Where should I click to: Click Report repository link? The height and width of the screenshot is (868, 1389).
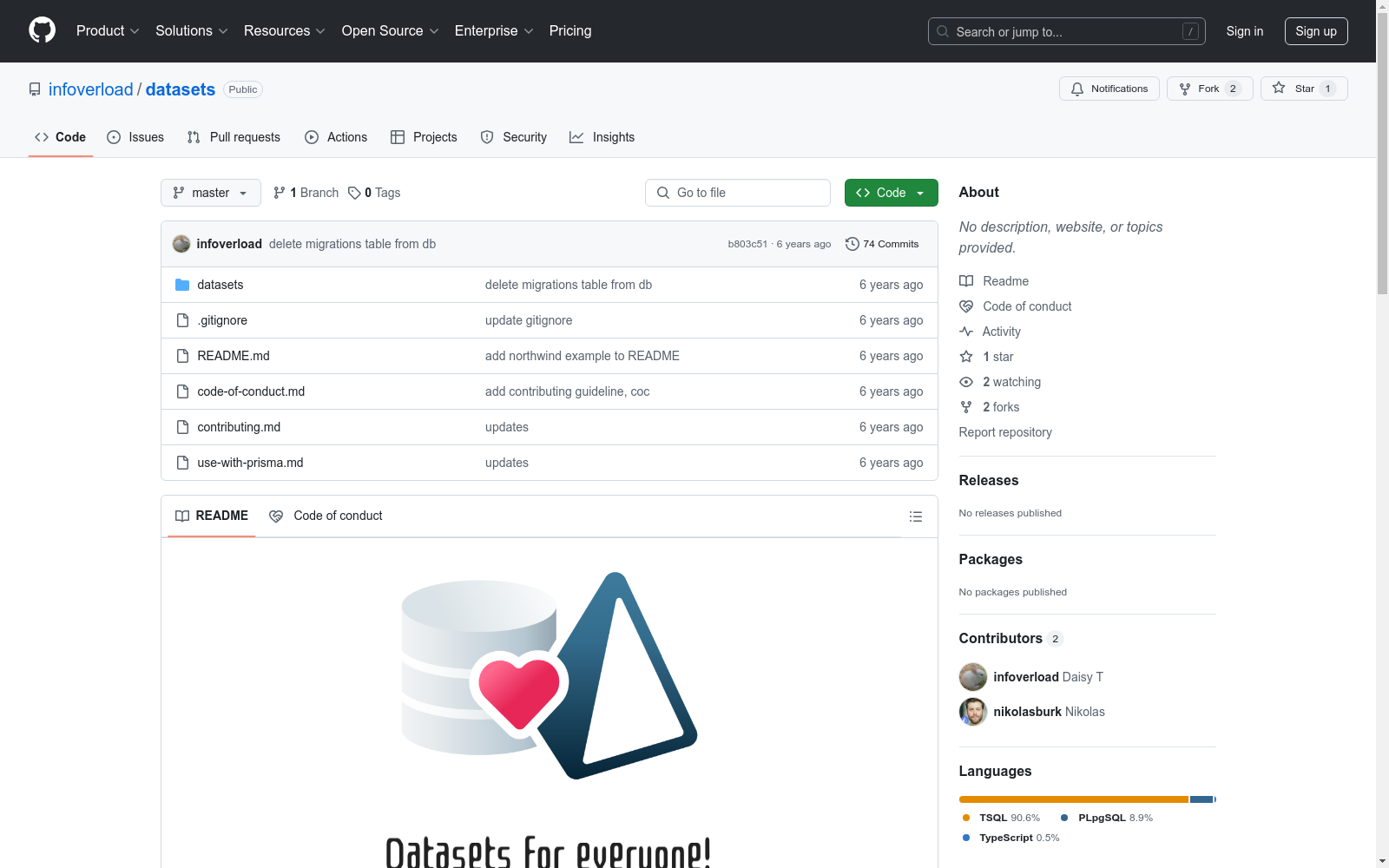(1005, 432)
